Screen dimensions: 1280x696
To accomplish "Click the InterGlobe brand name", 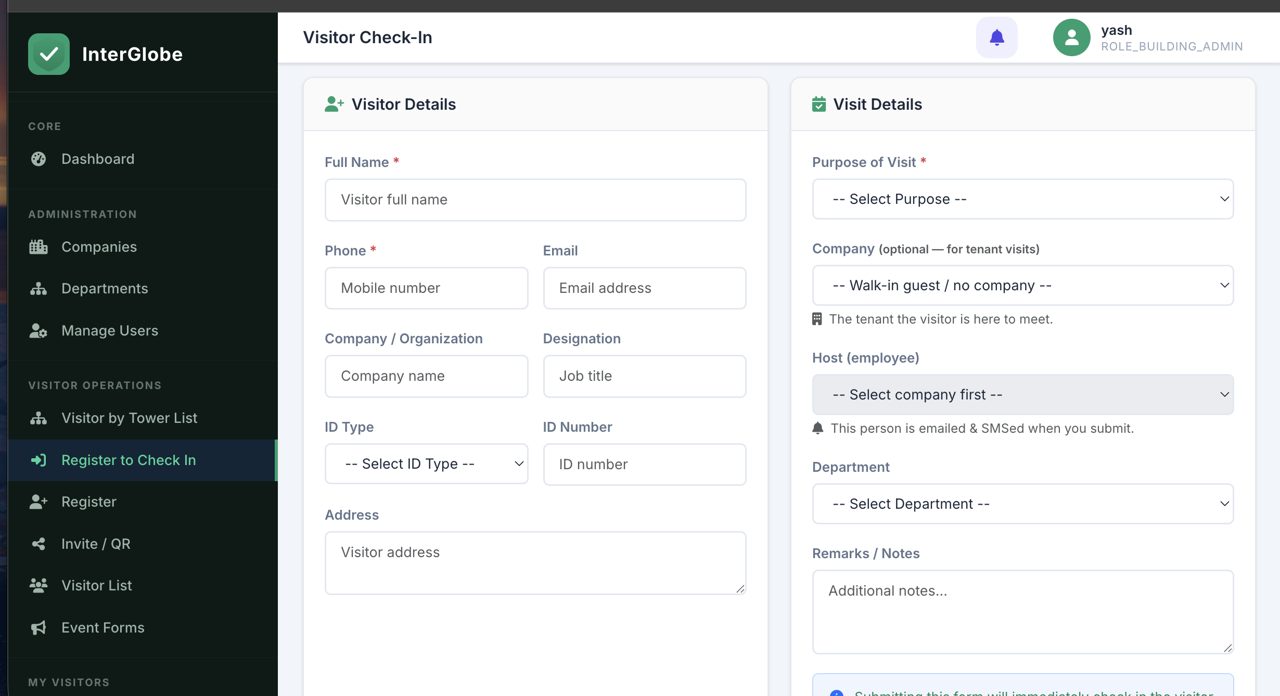I will 132,54.
